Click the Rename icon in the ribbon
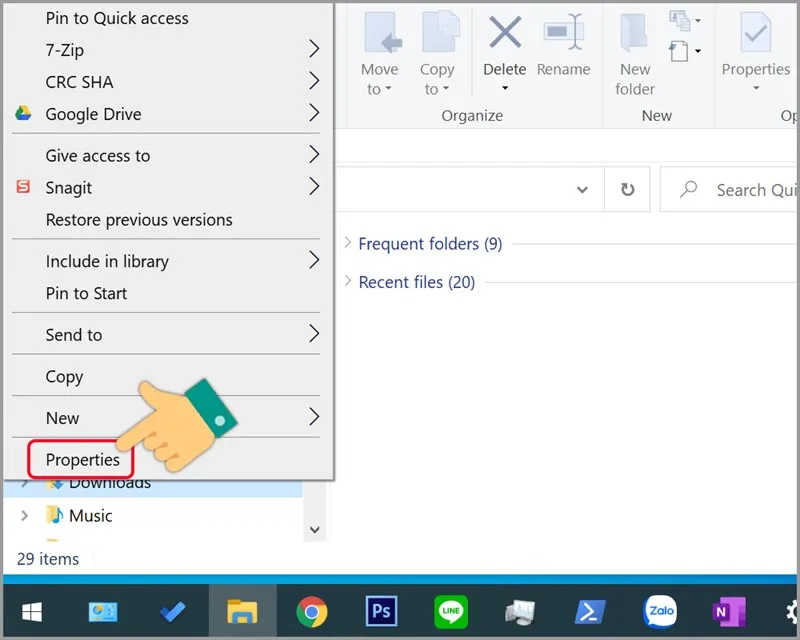This screenshot has height=640, width=800. click(563, 36)
